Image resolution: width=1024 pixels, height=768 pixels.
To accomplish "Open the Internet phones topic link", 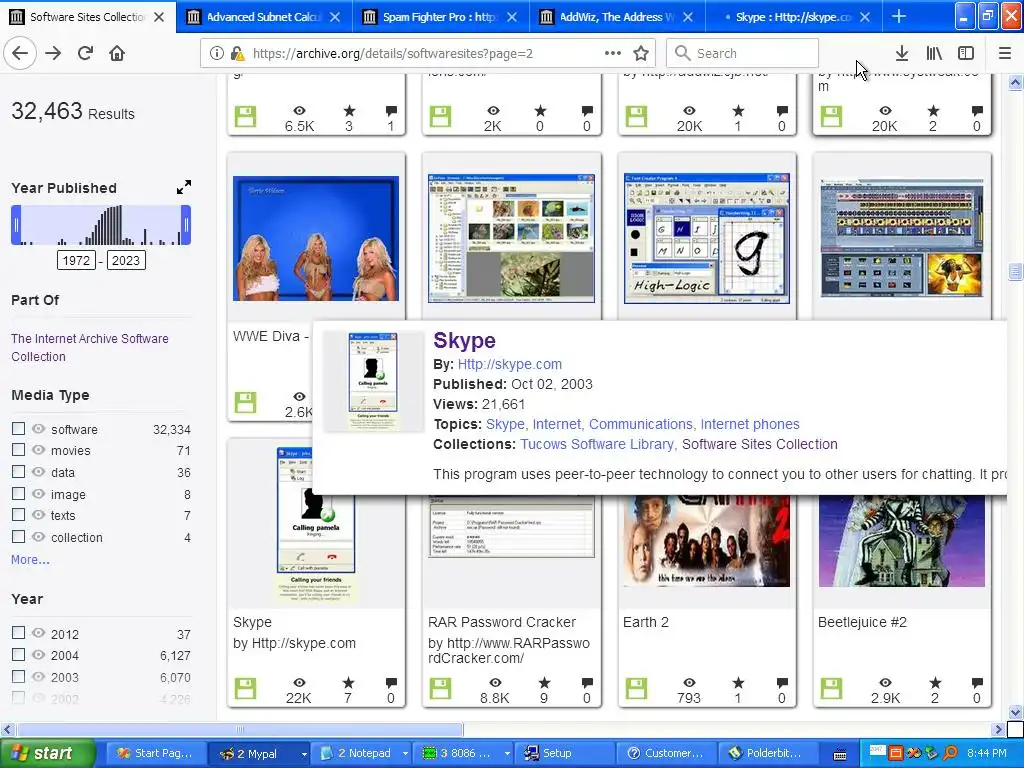I will (750, 424).
